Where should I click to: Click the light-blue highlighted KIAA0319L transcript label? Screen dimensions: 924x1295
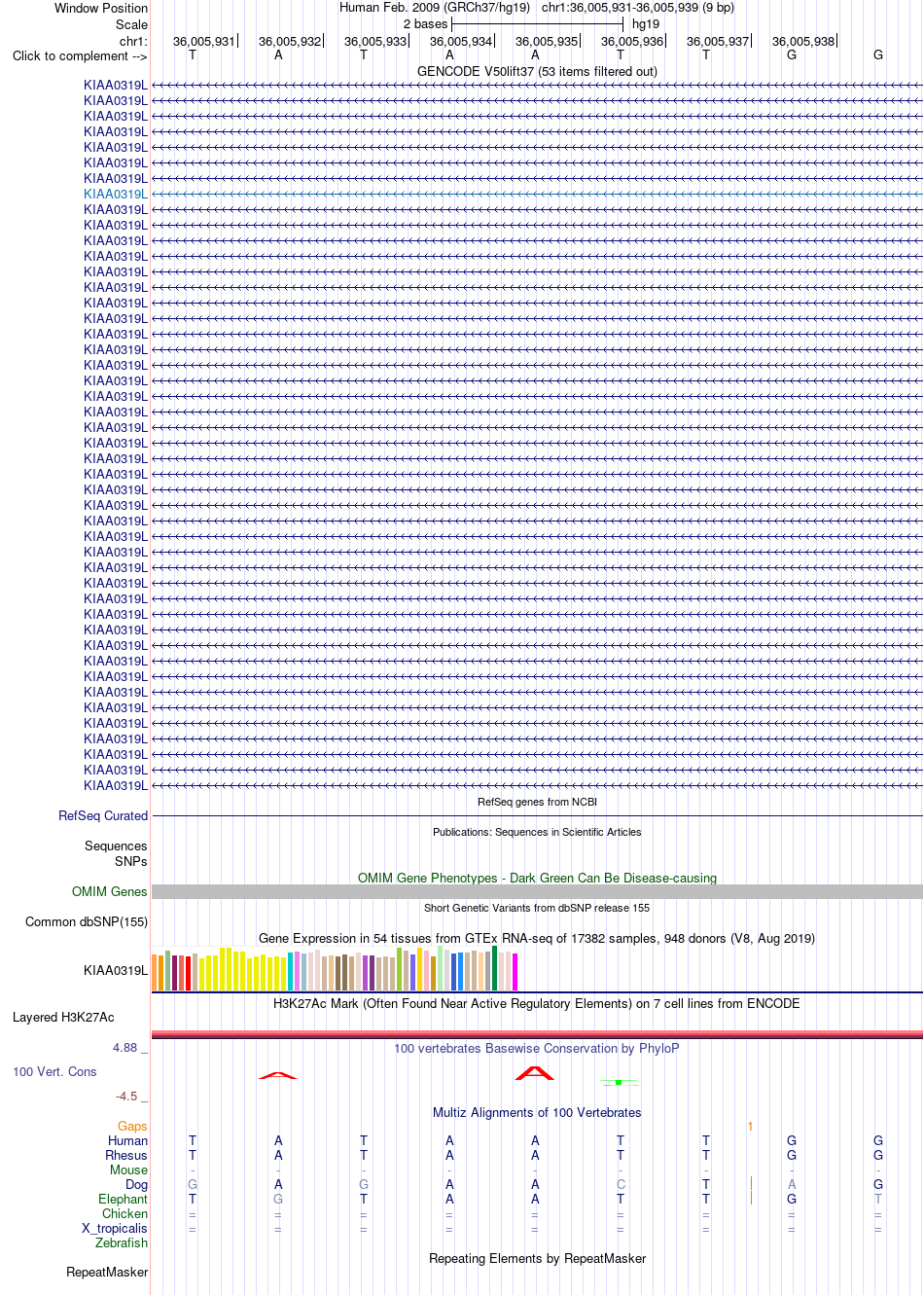coord(116,194)
